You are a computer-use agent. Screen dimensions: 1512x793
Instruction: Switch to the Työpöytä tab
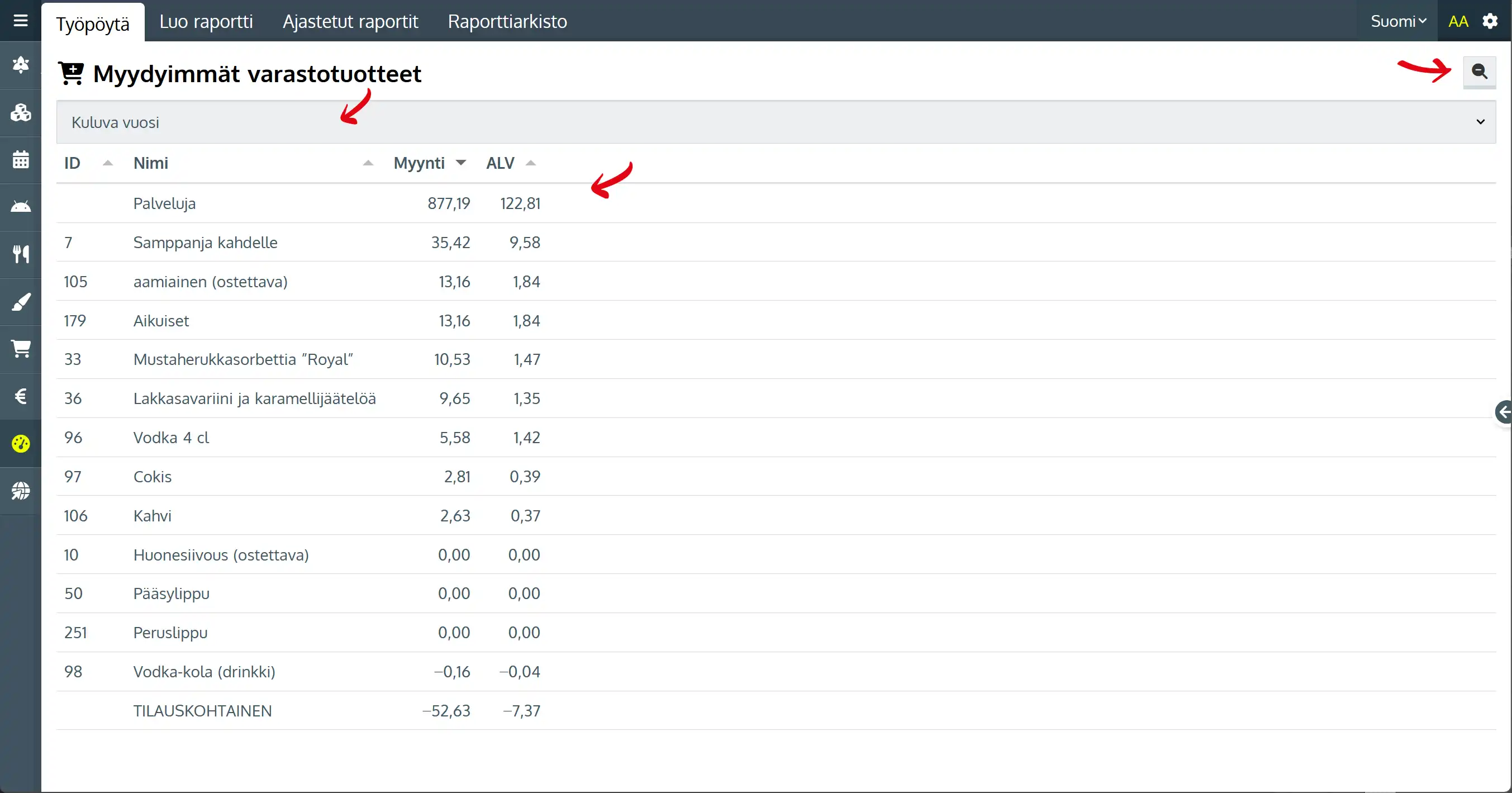(x=93, y=23)
